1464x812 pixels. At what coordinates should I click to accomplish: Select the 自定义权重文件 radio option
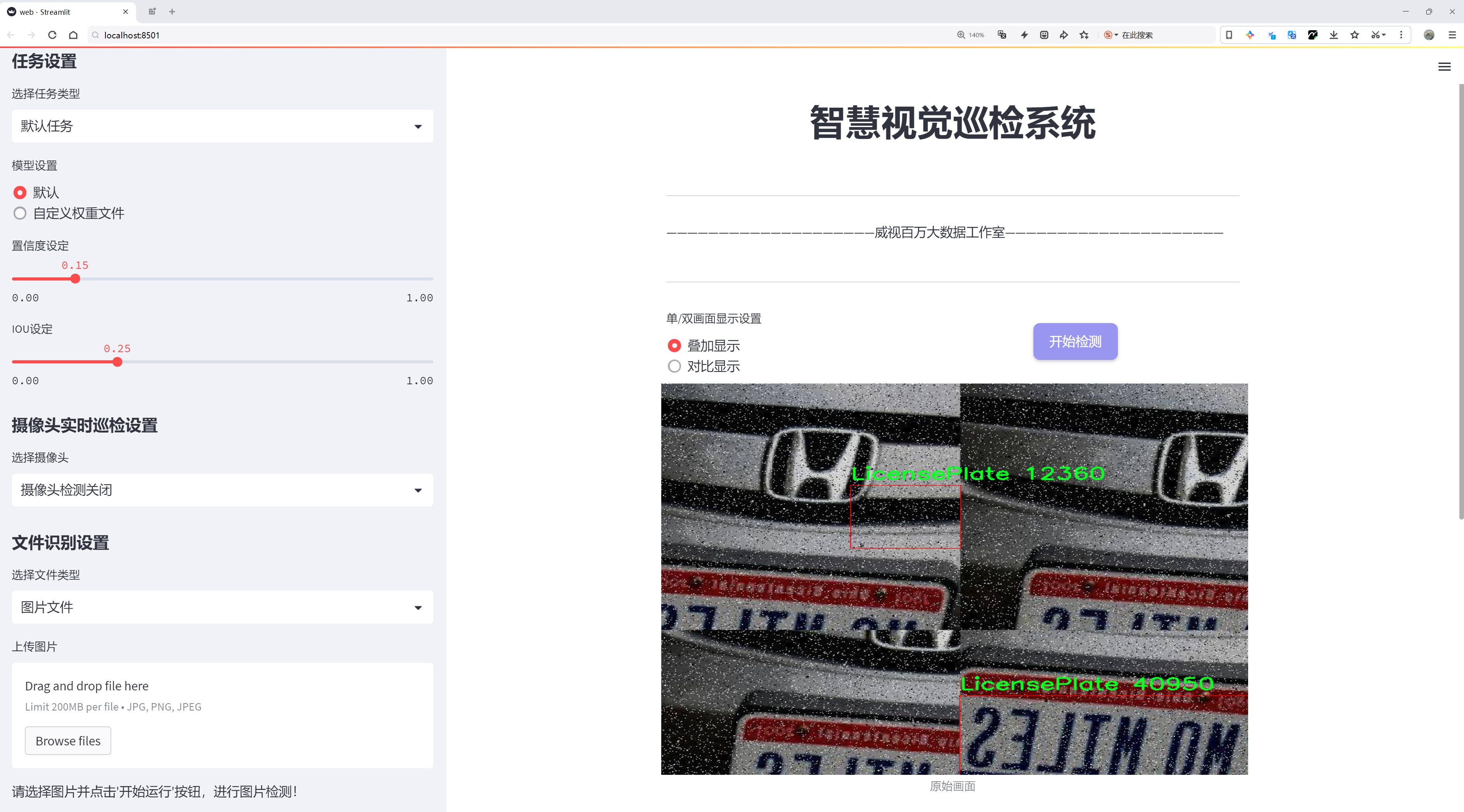(x=20, y=213)
